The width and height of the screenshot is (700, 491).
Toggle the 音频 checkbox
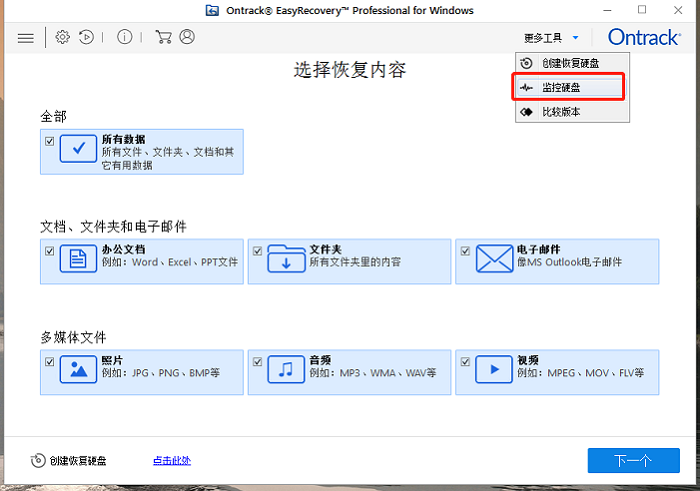(x=257, y=362)
